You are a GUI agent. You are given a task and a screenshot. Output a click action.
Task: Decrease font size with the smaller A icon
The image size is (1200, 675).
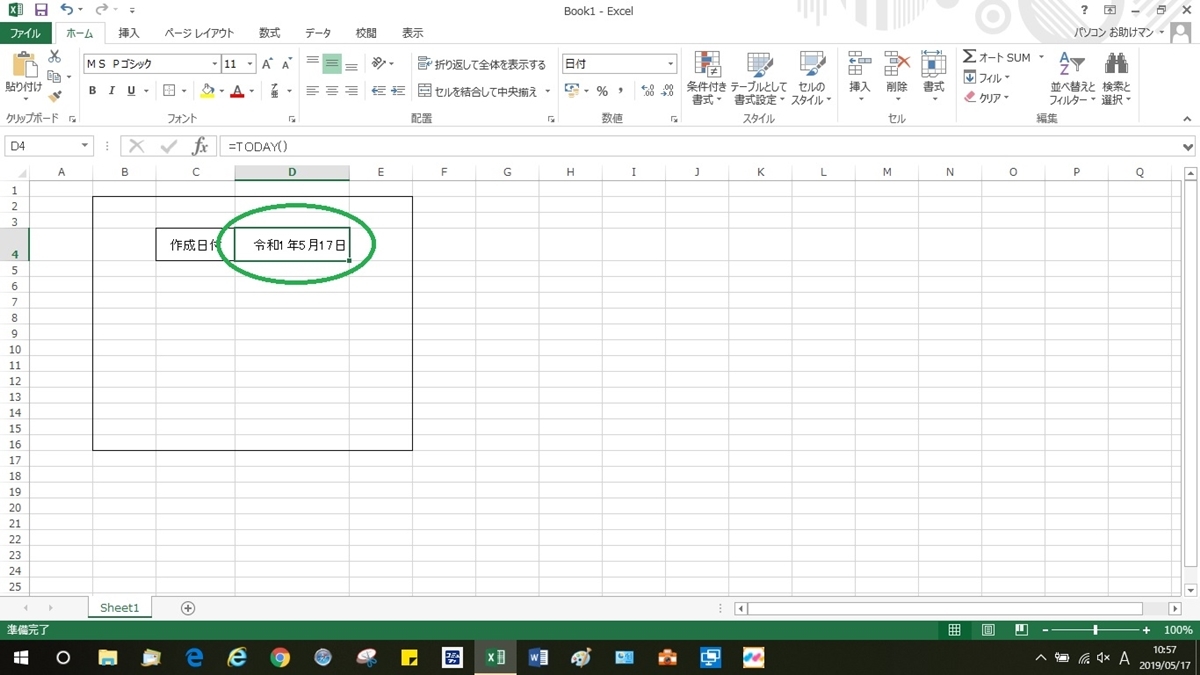coord(286,64)
